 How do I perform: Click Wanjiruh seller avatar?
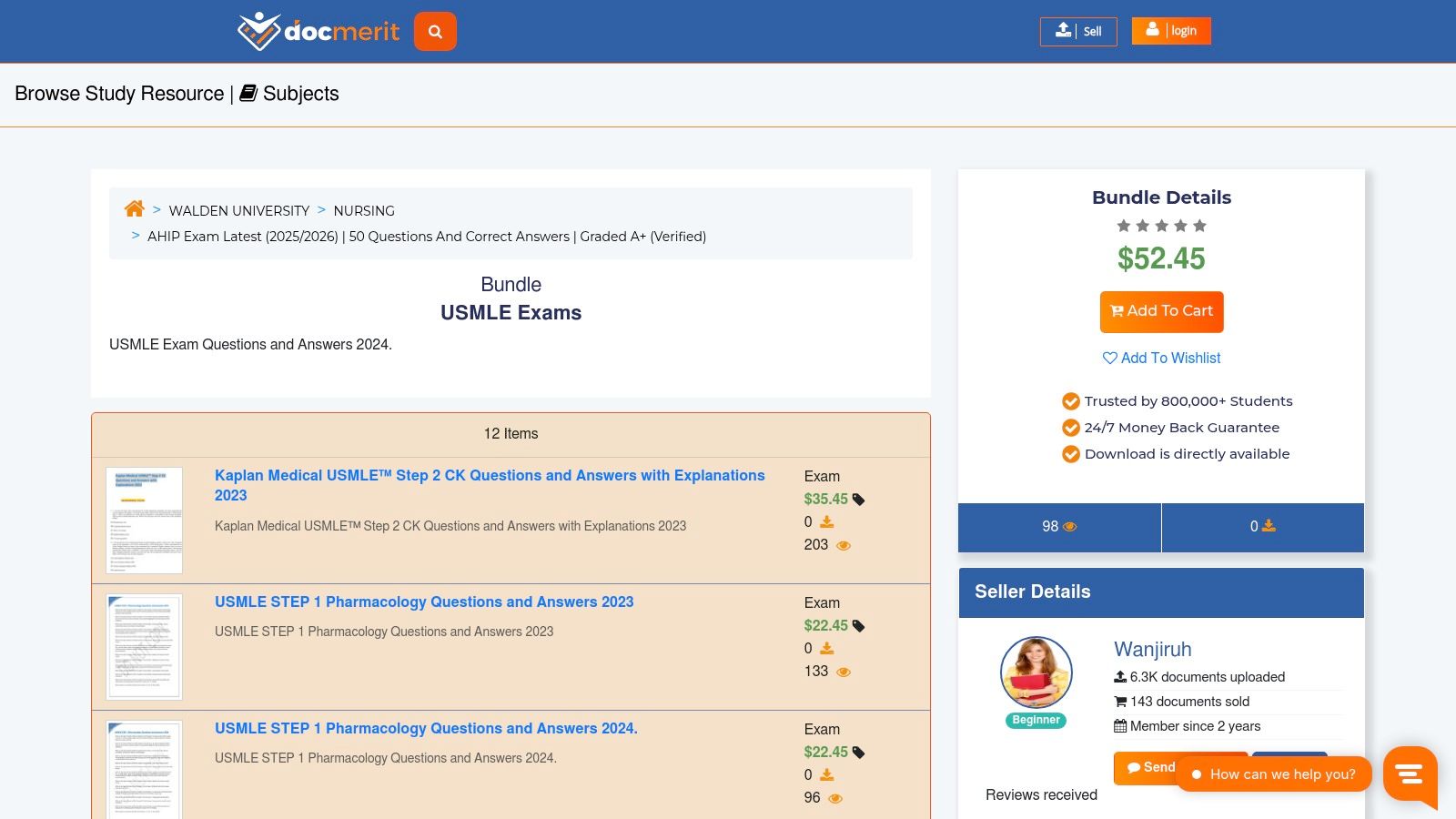(1036, 672)
